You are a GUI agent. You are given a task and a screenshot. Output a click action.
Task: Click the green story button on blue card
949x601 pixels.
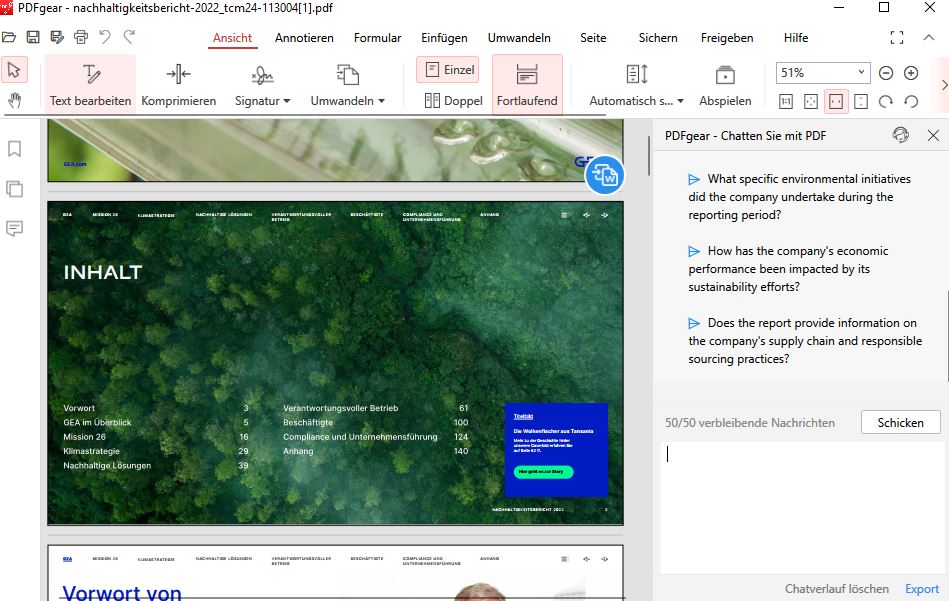(x=543, y=471)
